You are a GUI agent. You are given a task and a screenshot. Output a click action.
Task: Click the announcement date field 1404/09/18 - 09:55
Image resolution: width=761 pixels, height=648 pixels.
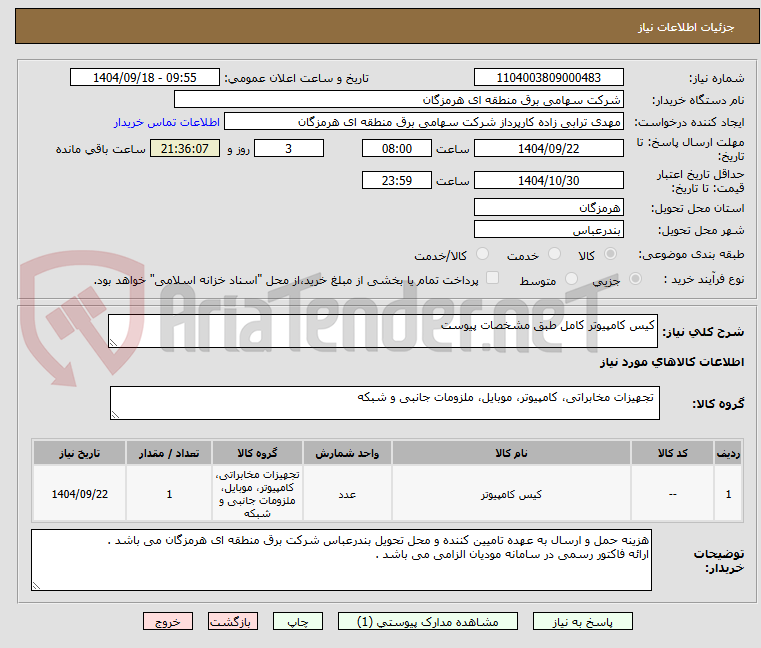[145, 77]
